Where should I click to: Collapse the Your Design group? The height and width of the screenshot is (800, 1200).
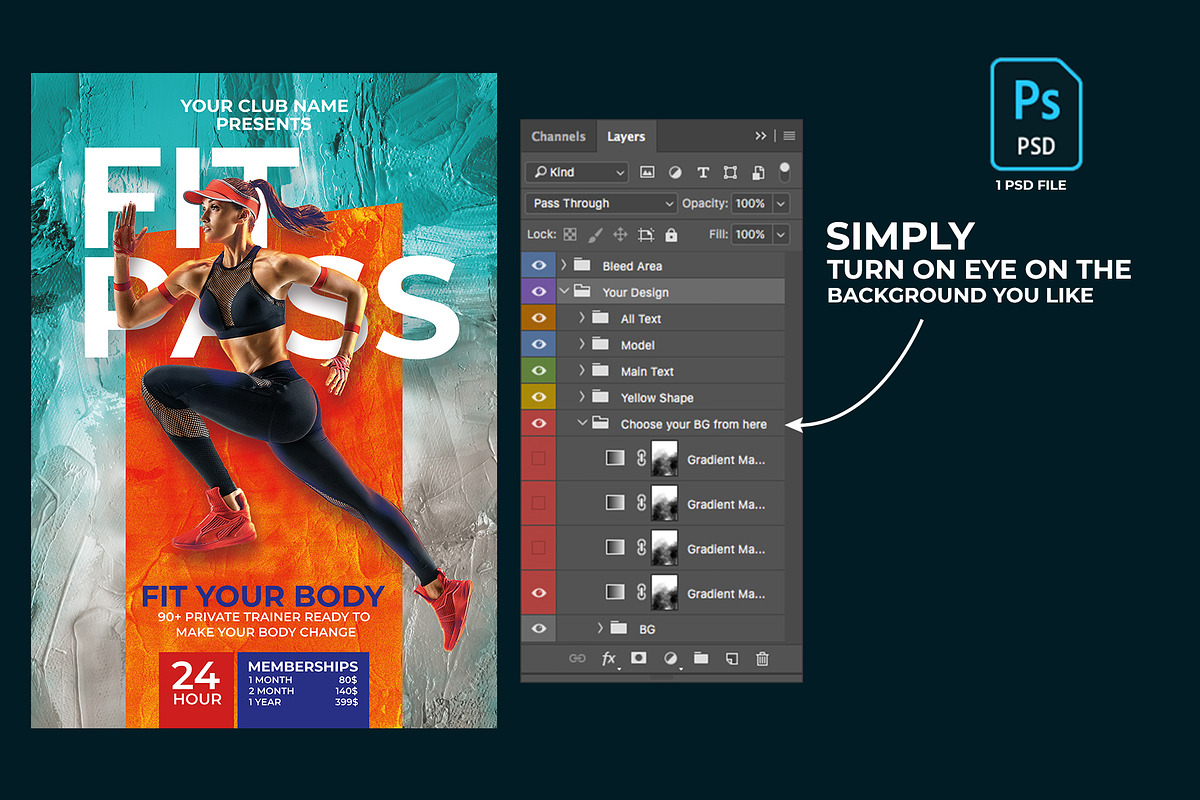[x=563, y=292]
